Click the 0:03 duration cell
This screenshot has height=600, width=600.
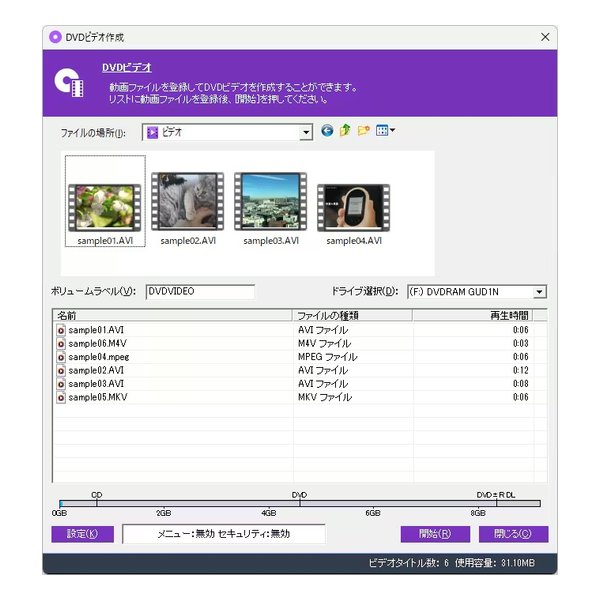520,344
